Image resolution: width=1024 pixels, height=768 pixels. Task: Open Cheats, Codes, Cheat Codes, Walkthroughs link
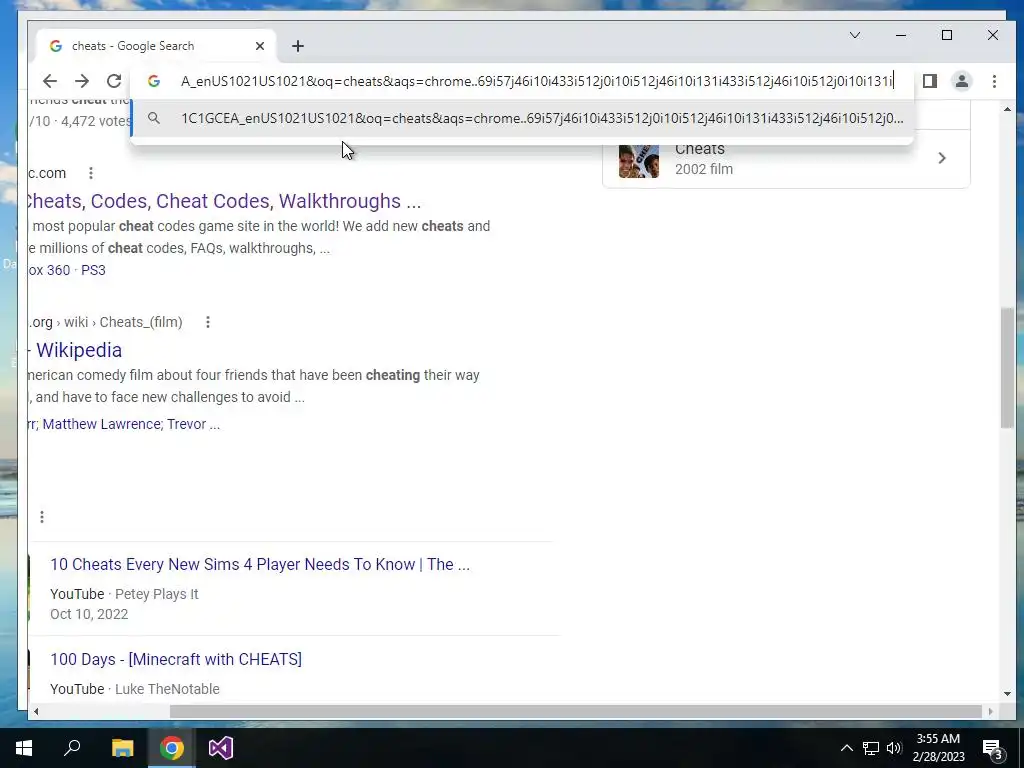coord(224,201)
